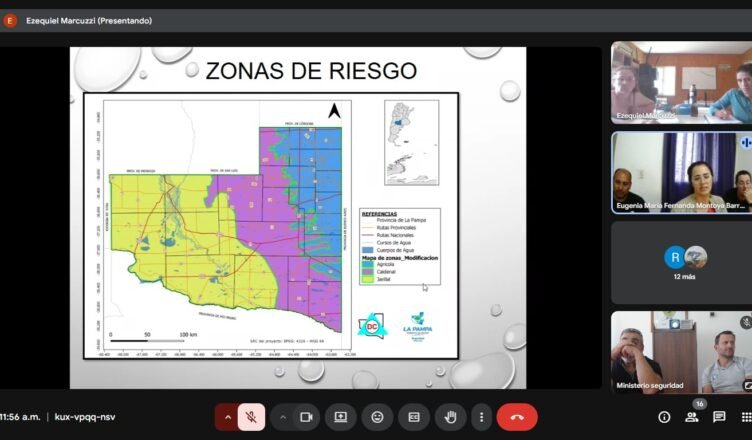This screenshot has height=440, width=752.
Task: Expand audio settings arrow beside microphone
Action: point(227,417)
